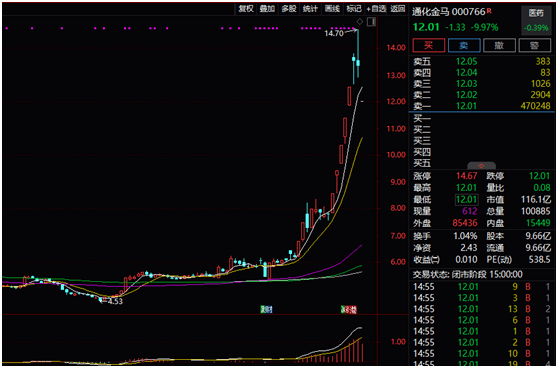Click the 跌停 limit-down value 12.01
This screenshot has width=558, height=368.
tap(539, 176)
